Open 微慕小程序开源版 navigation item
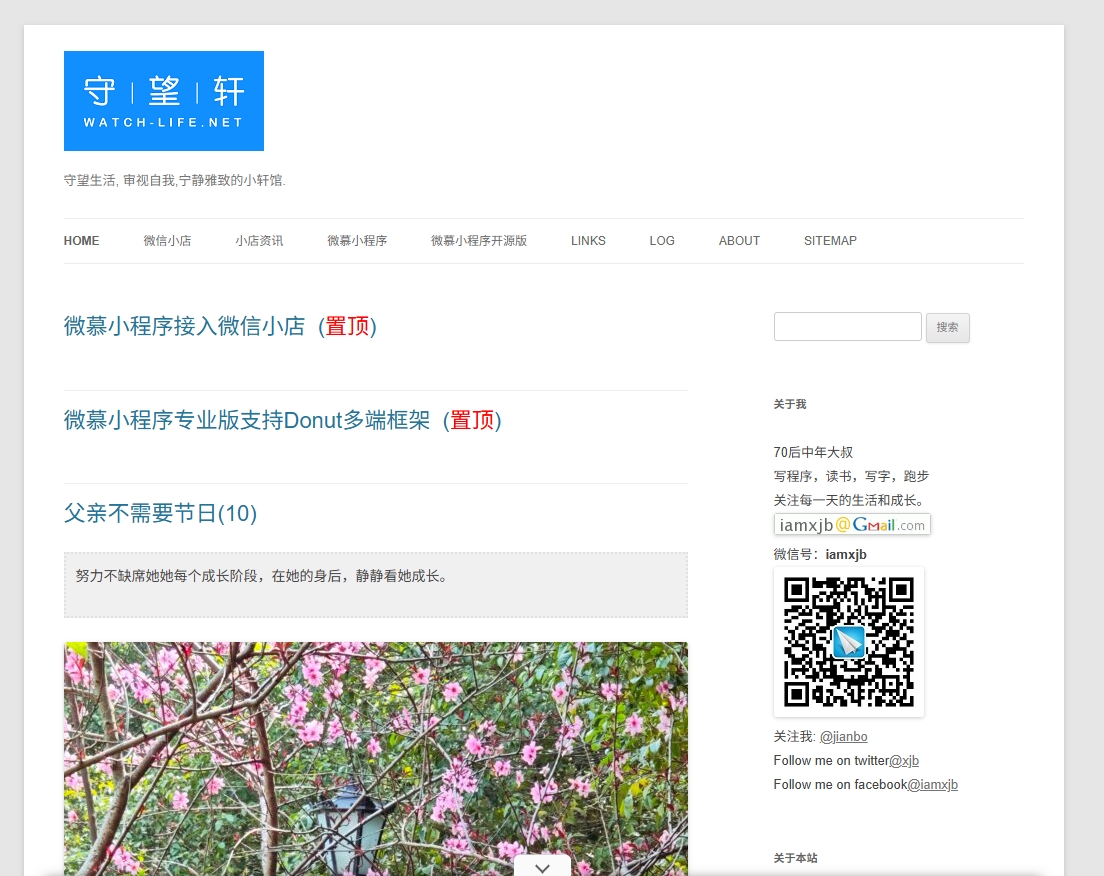This screenshot has height=876, width=1104. (479, 241)
